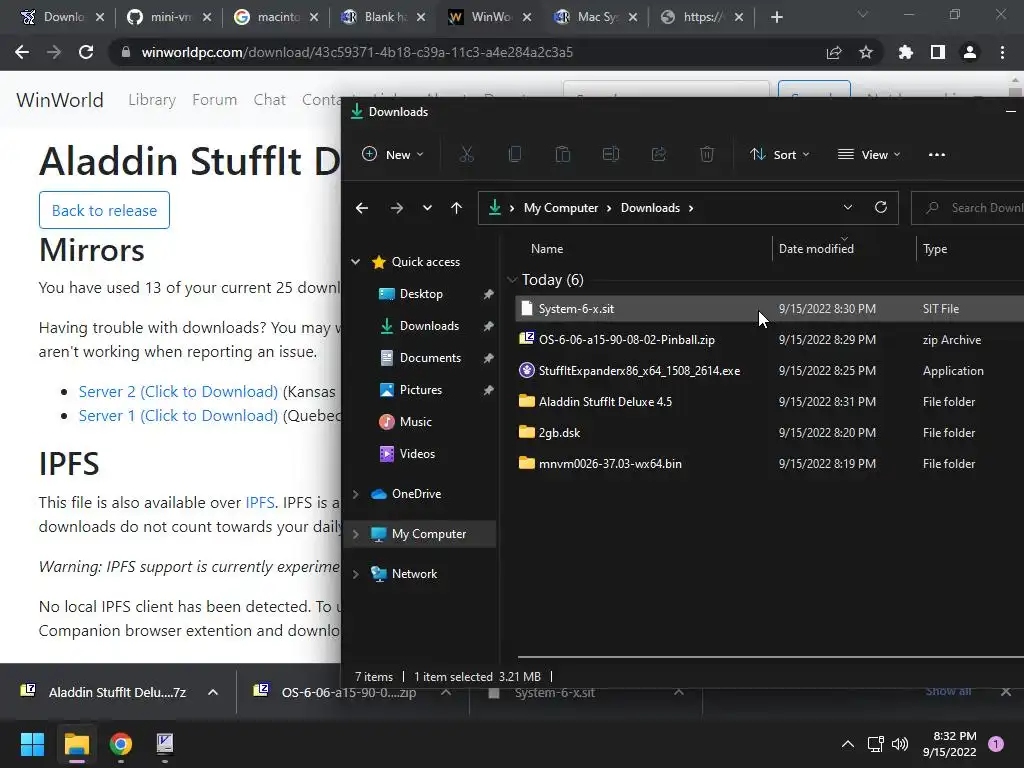This screenshot has width=1024, height=768.
Task: Click the Share icon in Explorer toolbar
Action: coord(658,155)
